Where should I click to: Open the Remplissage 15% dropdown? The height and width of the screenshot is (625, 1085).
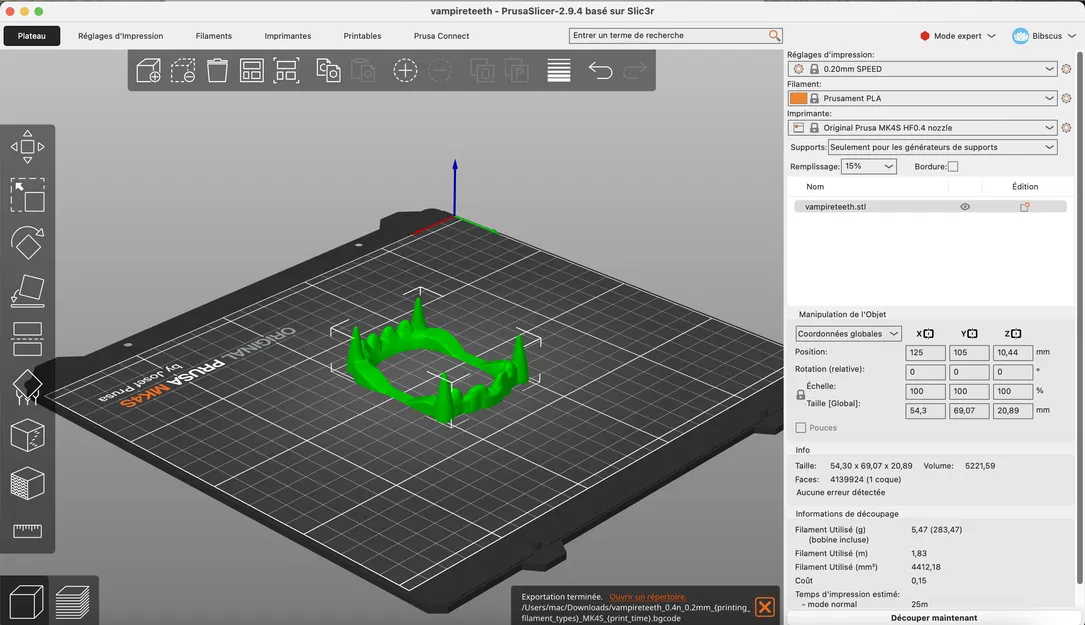[869, 167]
